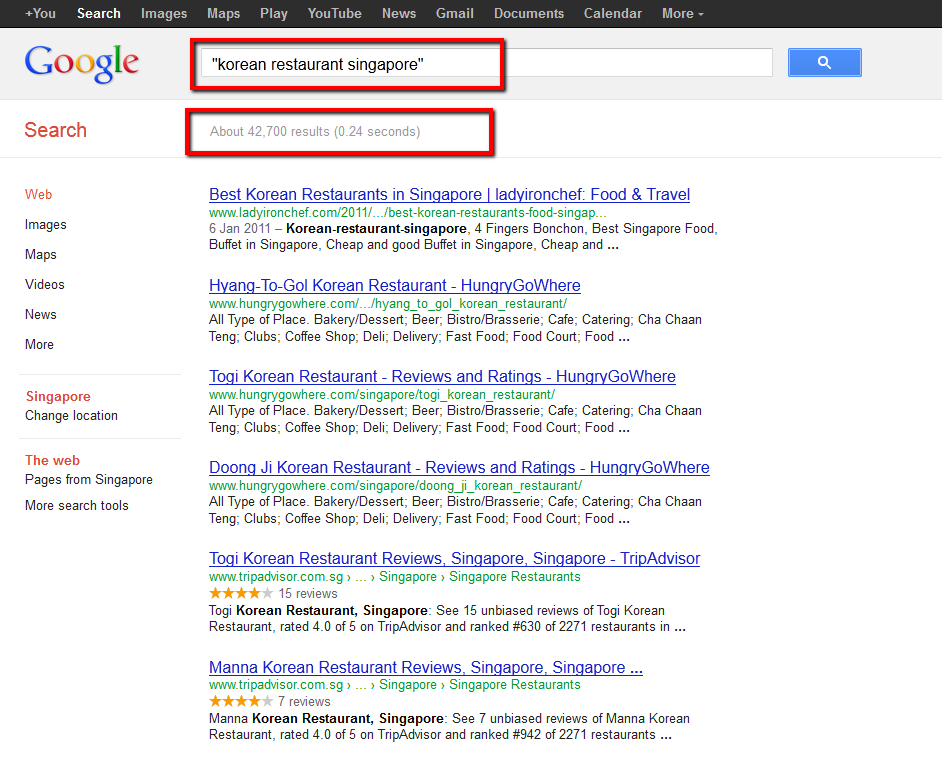
Task: Filter results by News in sidebar
Action: (41, 315)
